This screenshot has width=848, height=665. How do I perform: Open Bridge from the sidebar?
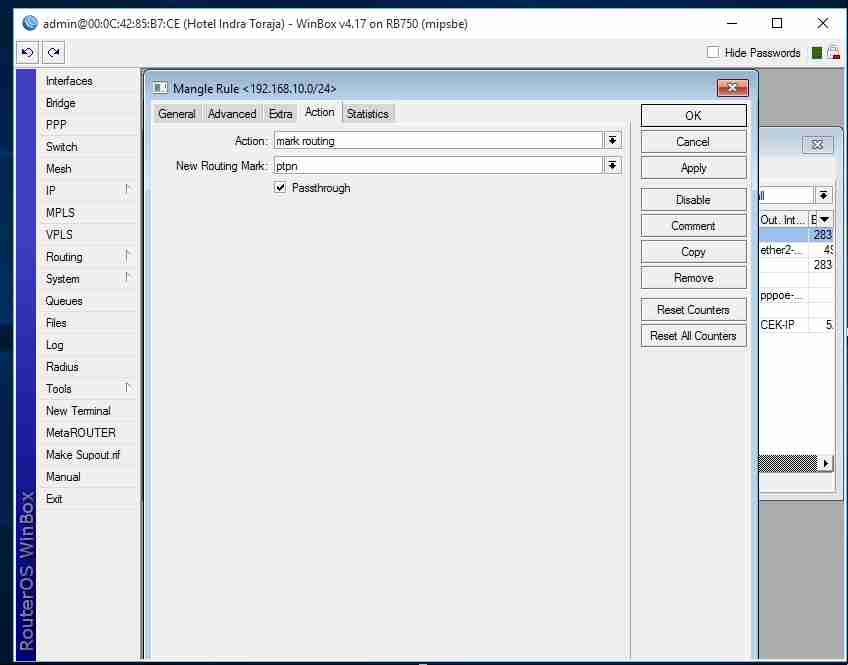point(88,103)
